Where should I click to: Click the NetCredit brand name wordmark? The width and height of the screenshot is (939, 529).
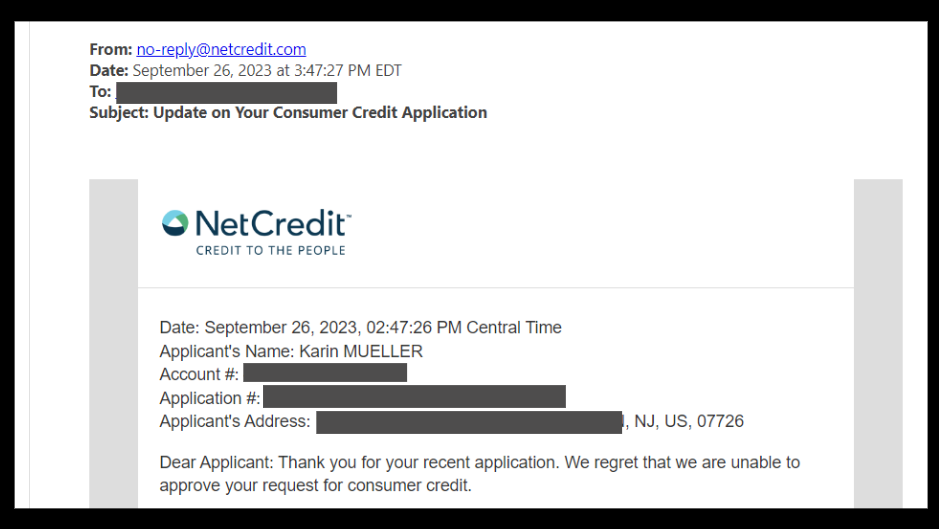pyautogui.click(x=271, y=223)
